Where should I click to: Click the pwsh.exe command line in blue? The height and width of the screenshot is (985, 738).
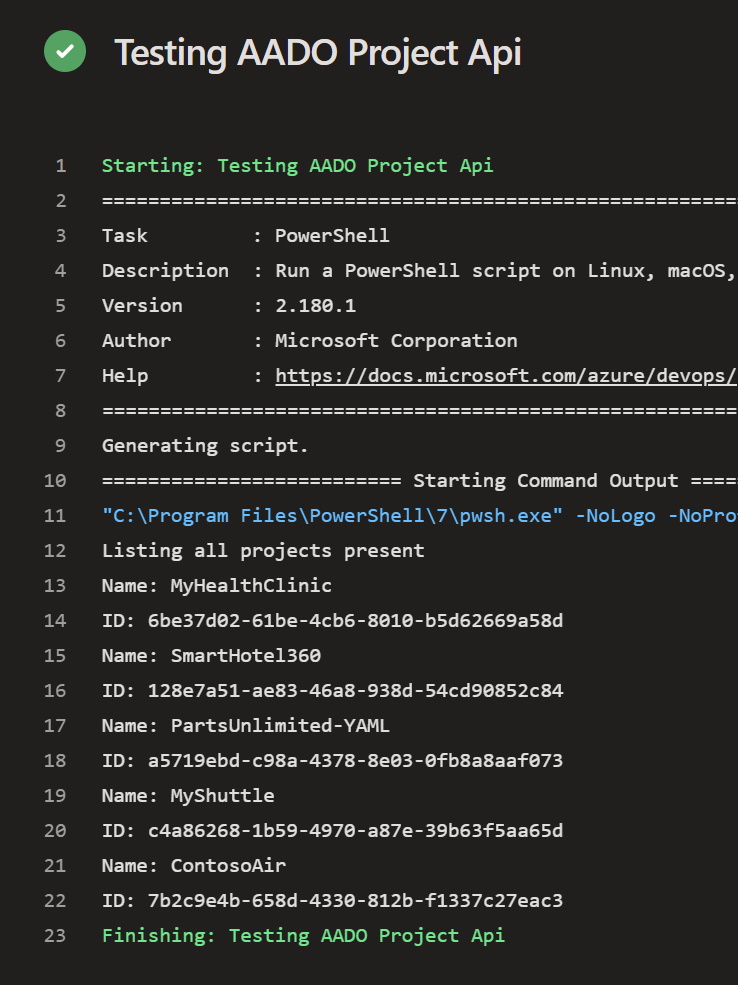click(419, 516)
